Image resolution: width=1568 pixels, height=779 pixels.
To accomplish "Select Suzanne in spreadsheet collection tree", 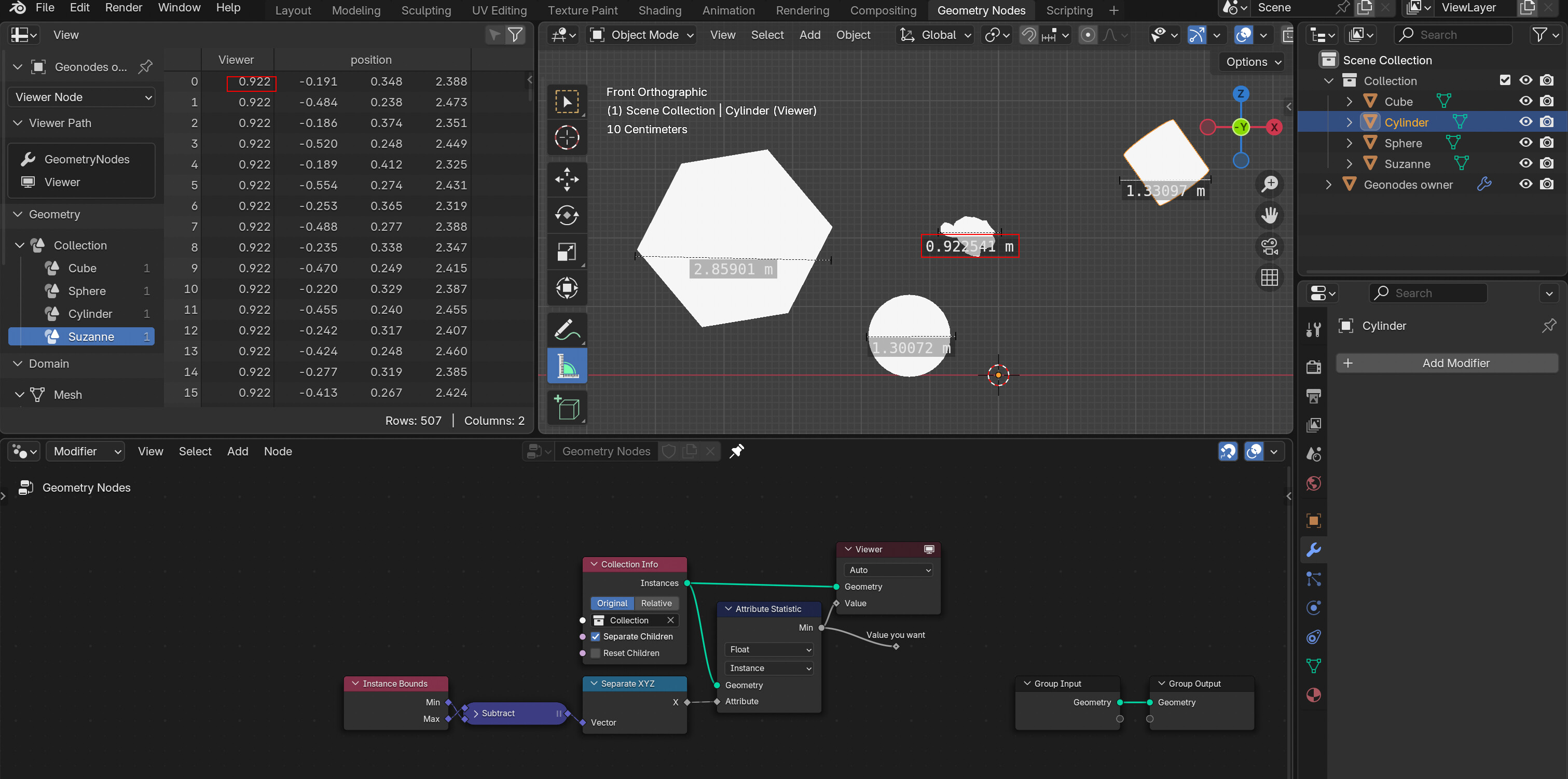I will click(81, 337).
